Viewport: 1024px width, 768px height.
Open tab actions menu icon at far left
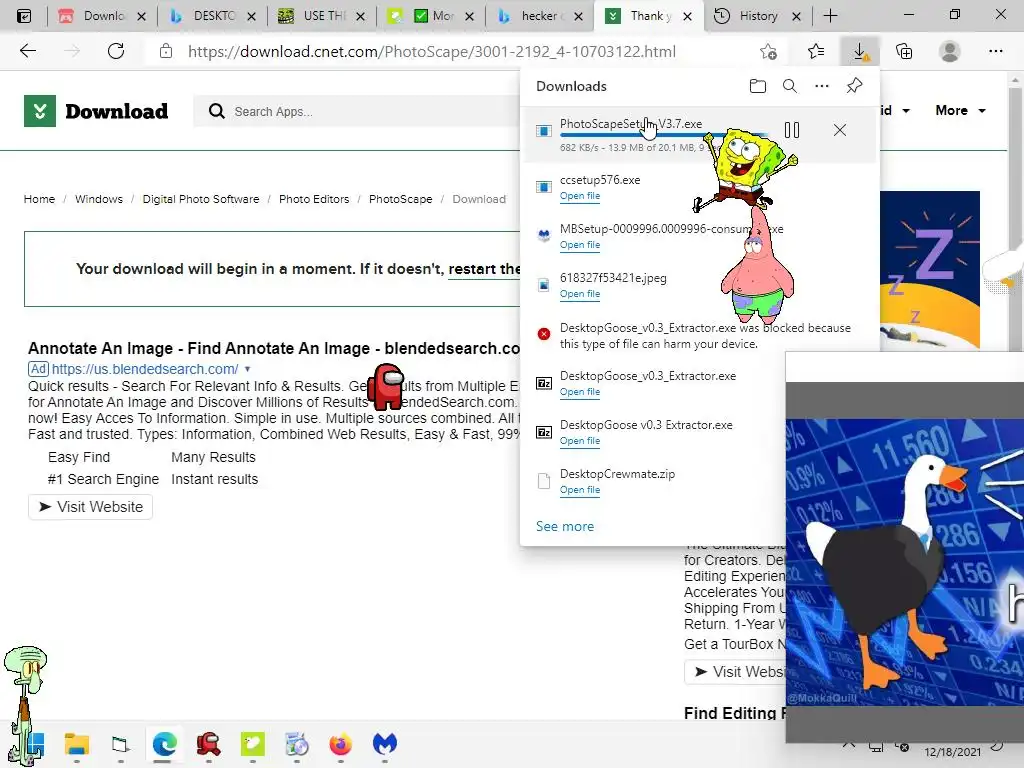(24, 16)
